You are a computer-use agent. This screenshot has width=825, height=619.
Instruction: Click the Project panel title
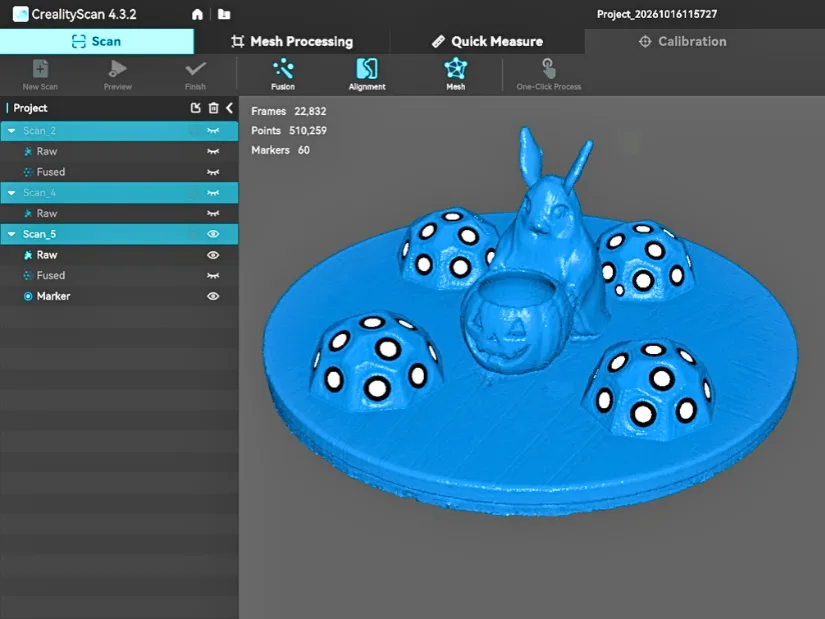click(30, 108)
